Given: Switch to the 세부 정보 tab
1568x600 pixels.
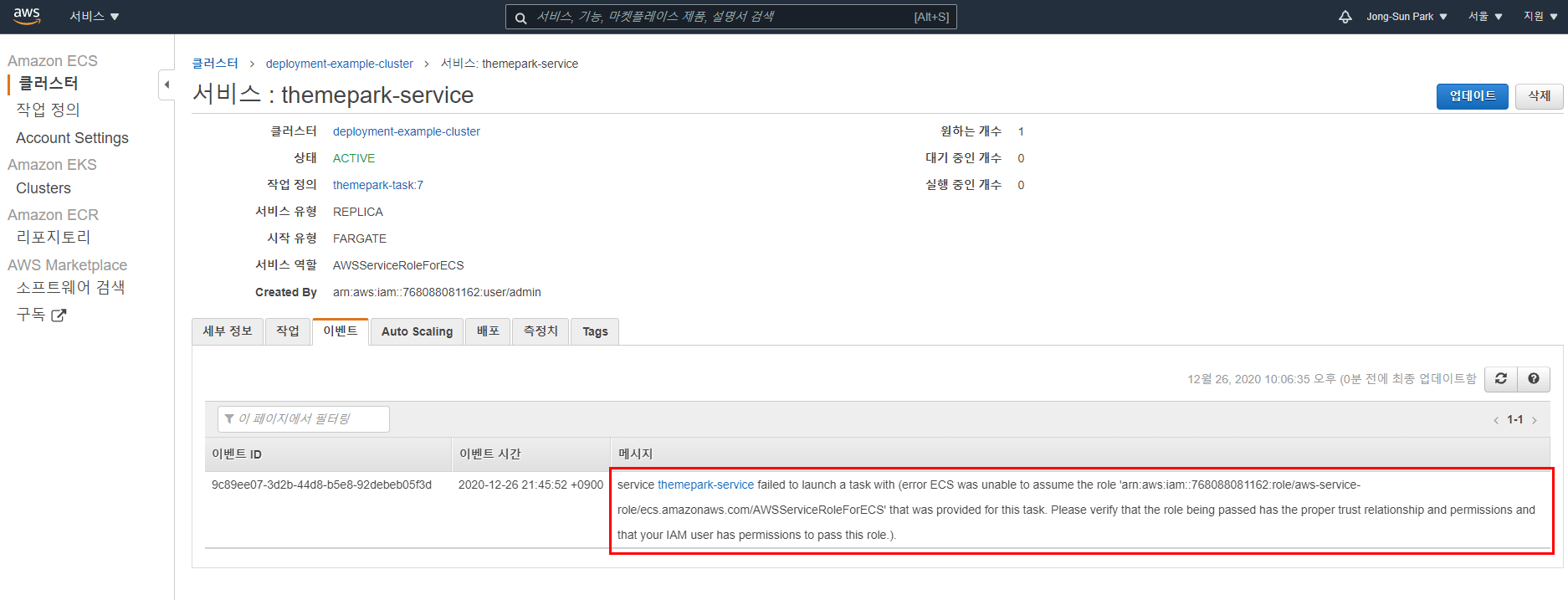Looking at the screenshot, I should click(x=228, y=331).
